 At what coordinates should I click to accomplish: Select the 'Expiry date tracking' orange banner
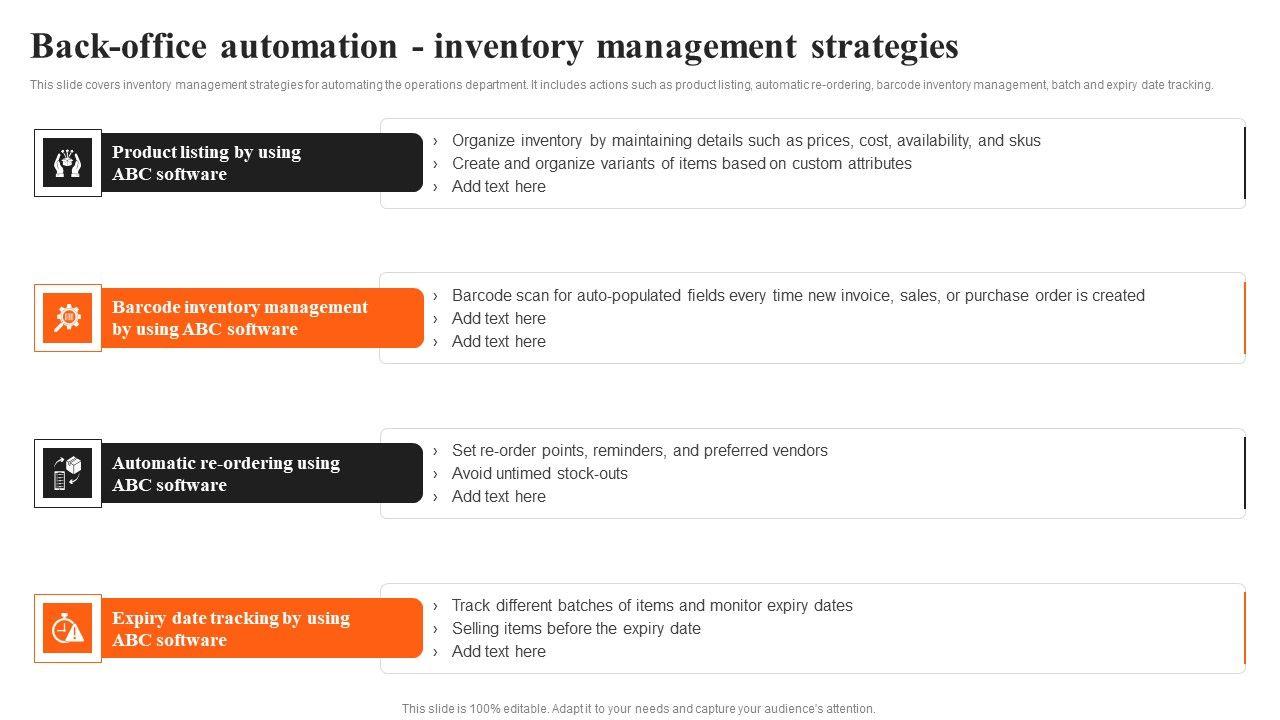click(260, 629)
